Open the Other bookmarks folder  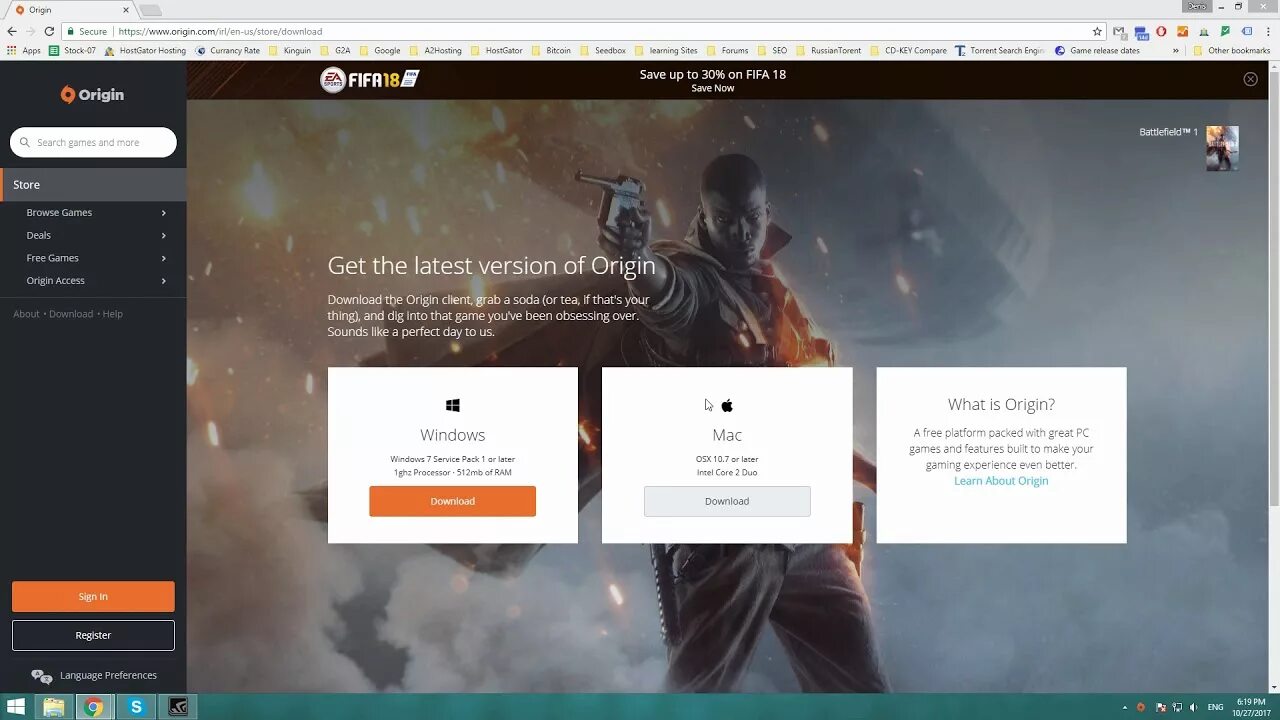click(1232, 50)
